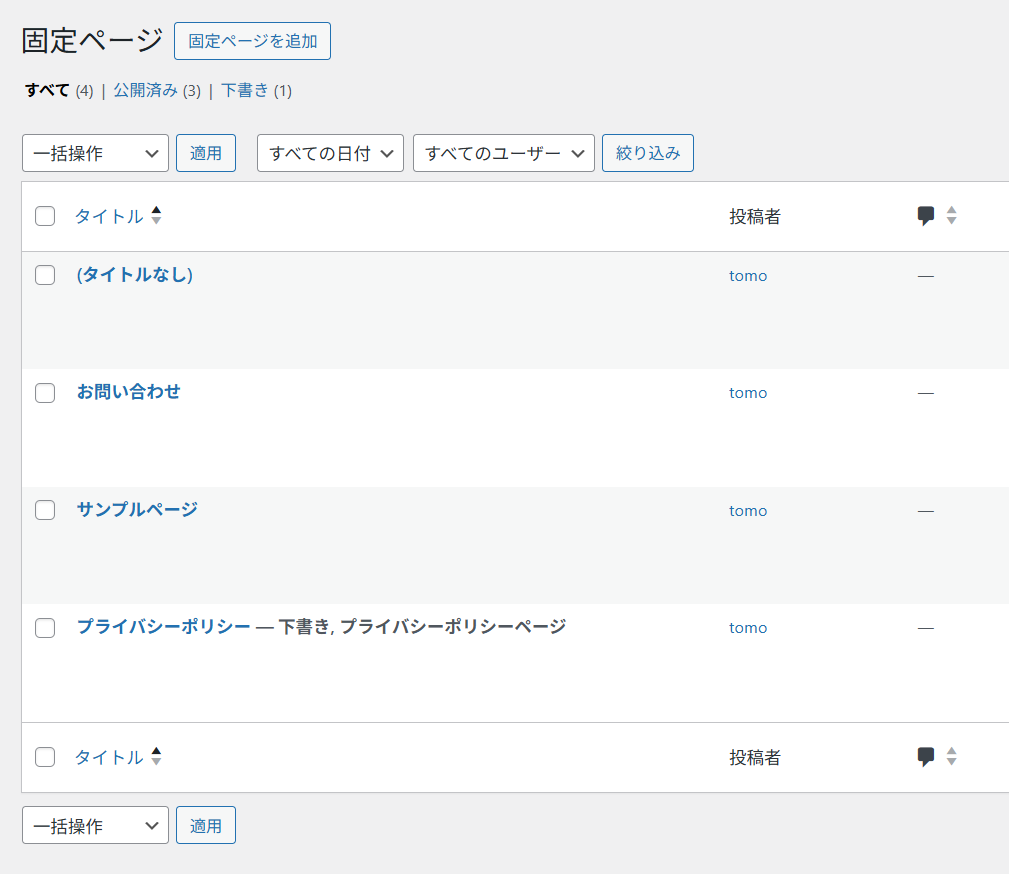Click title sort arrows in header row

(156, 216)
